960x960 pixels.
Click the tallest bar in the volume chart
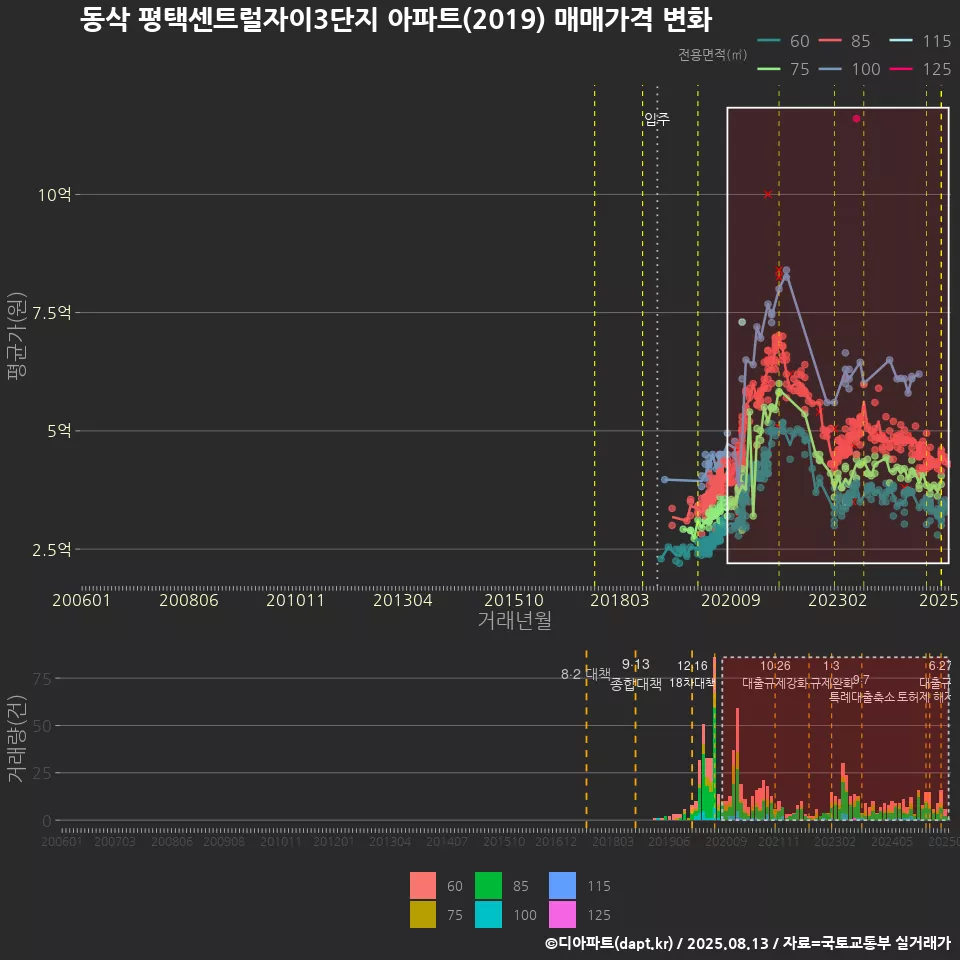(714, 738)
